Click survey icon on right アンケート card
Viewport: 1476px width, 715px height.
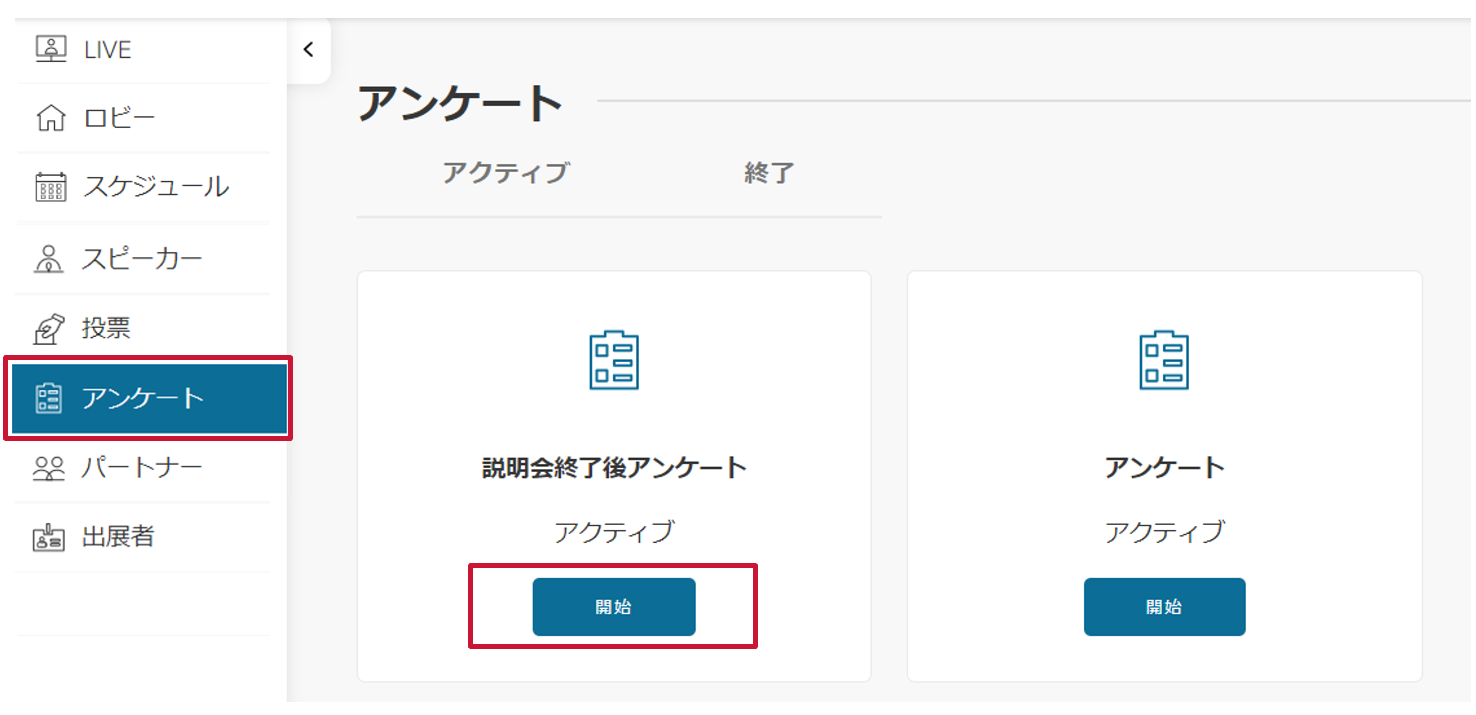pos(1164,360)
